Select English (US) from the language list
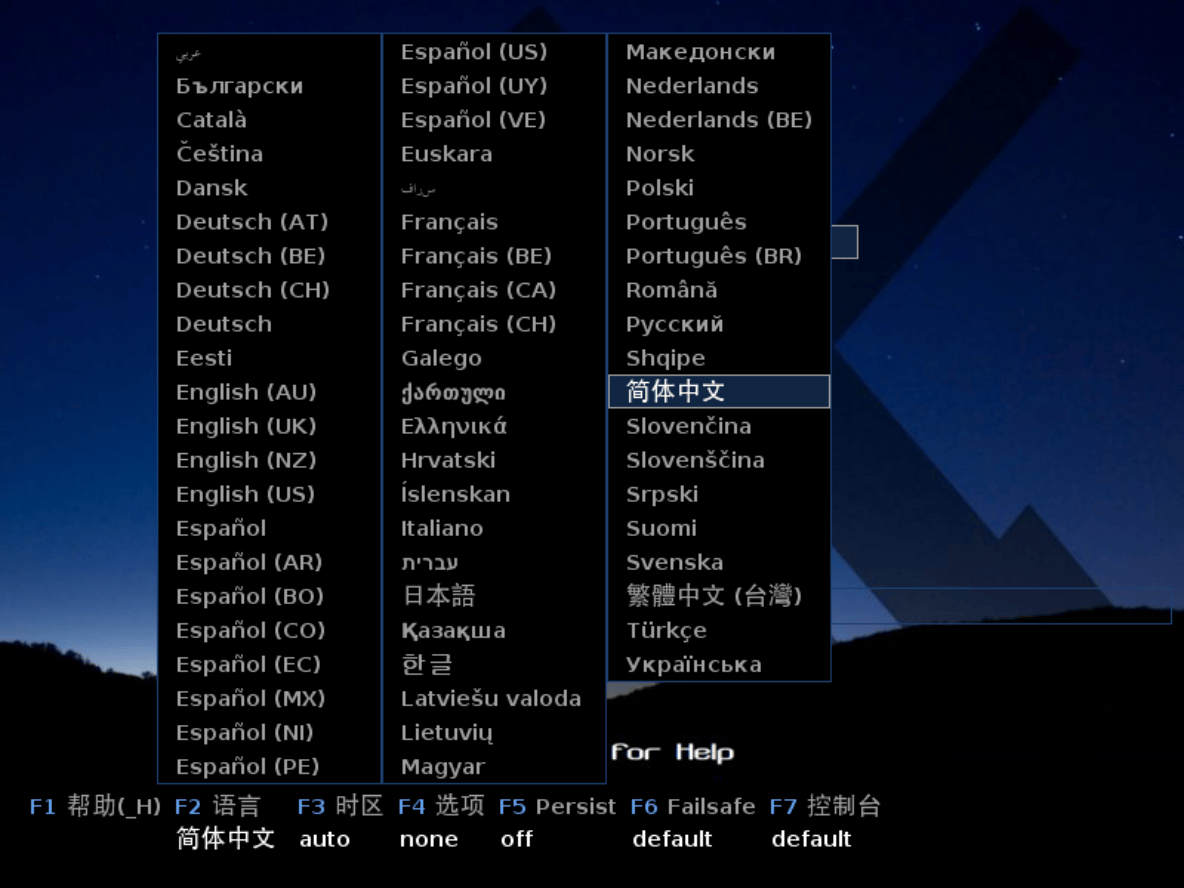The height and width of the screenshot is (888, 1184). coord(245,494)
